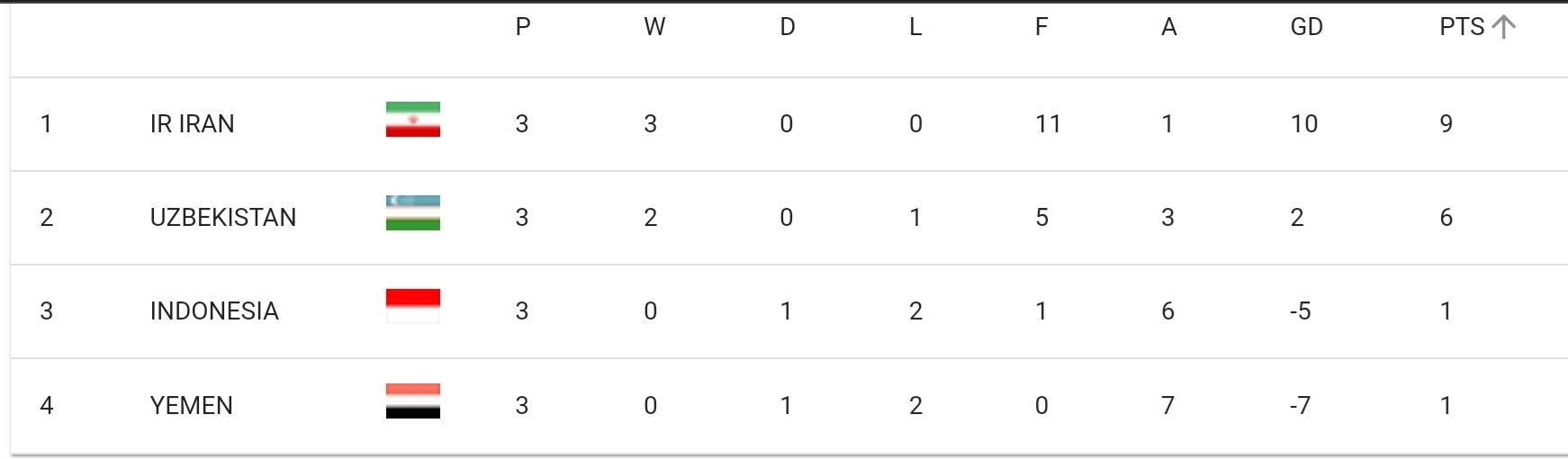Click the IR Iran flag icon
The image size is (1568, 459).
(413, 120)
